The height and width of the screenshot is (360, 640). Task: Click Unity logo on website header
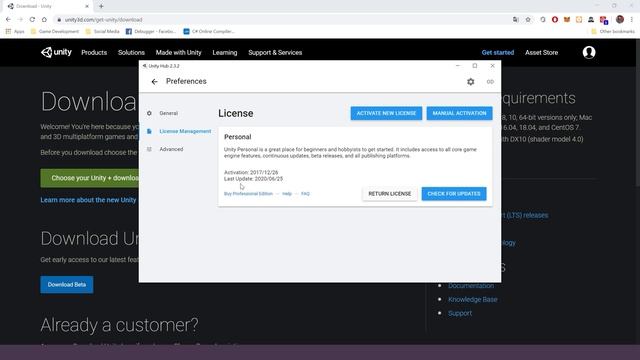56,52
